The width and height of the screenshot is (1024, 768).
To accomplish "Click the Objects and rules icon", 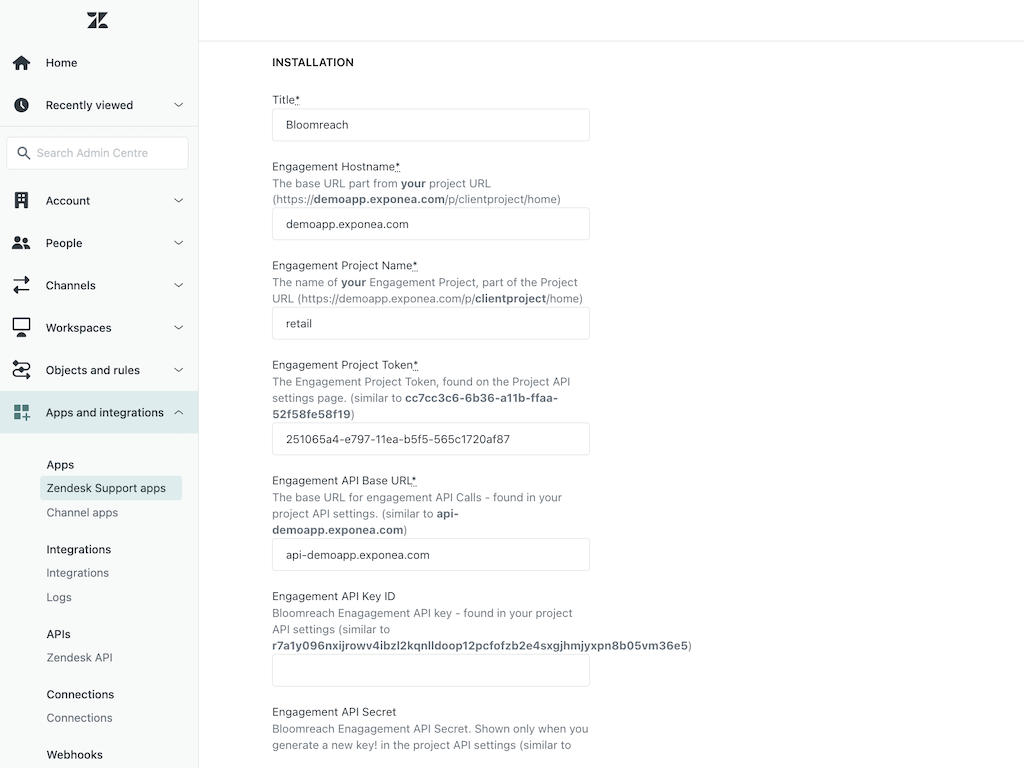I will pyautogui.click(x=21, y=370).
